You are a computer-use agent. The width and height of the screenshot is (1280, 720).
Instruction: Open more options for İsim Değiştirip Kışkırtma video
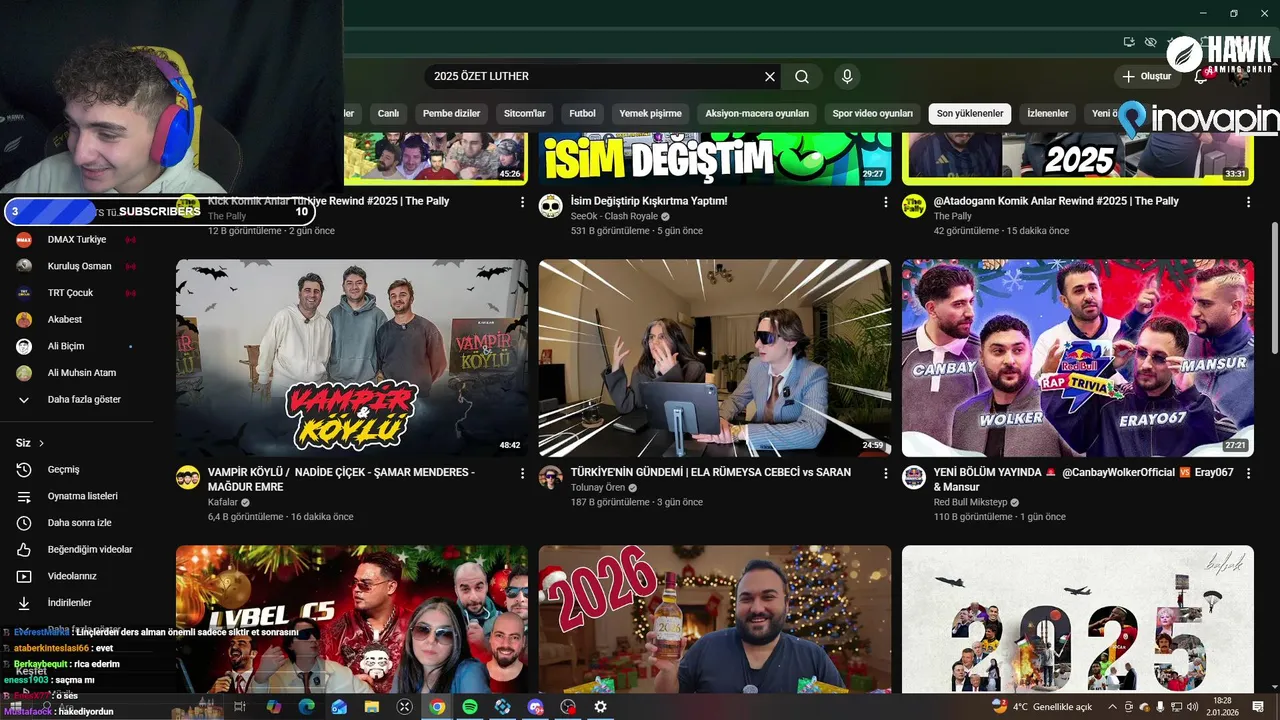(885, 202)
